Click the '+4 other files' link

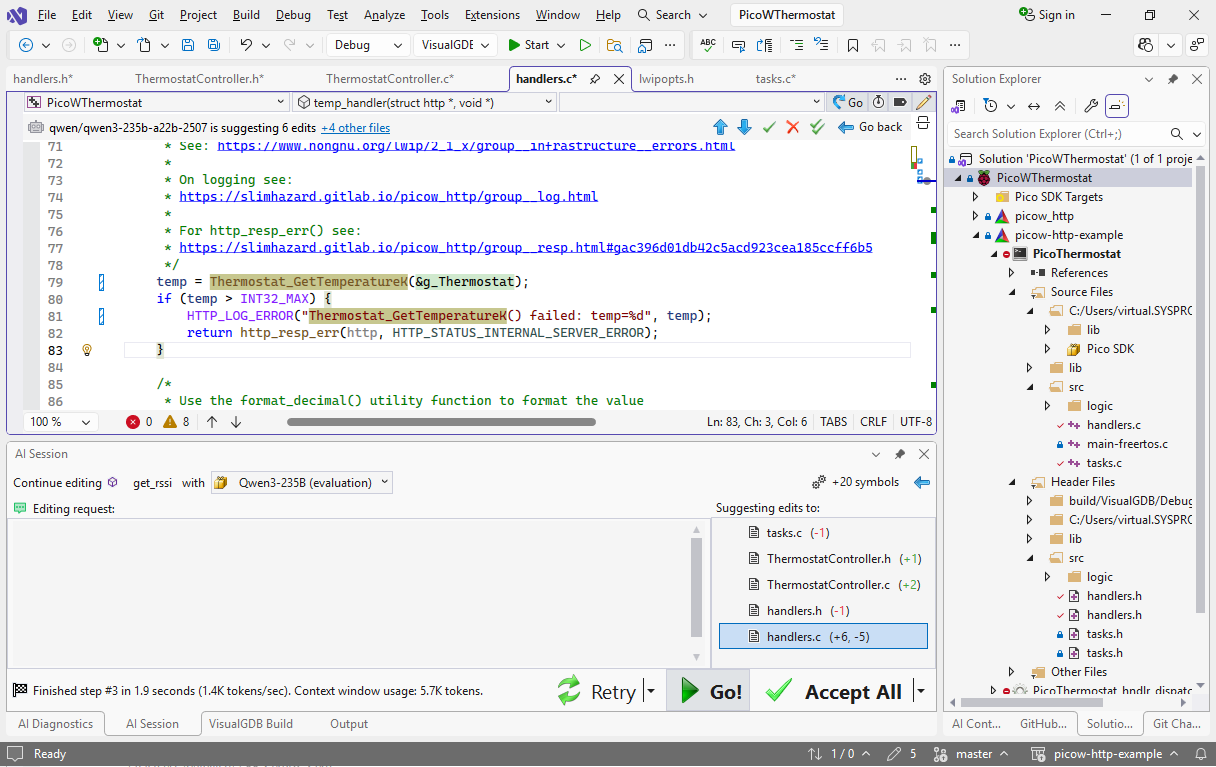355,128
